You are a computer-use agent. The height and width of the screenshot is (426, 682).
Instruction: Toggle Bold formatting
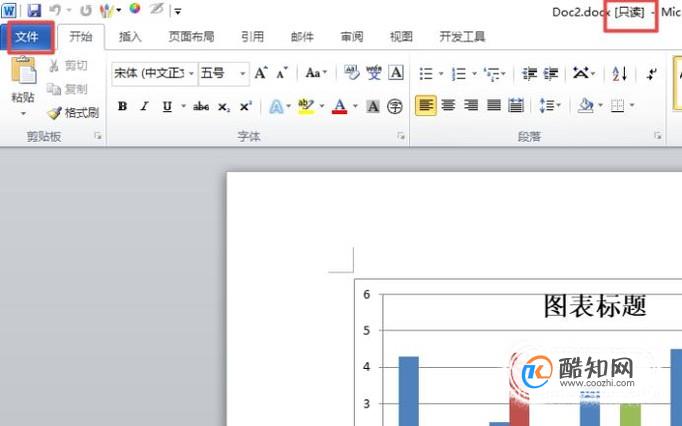(x=123, y=106)
